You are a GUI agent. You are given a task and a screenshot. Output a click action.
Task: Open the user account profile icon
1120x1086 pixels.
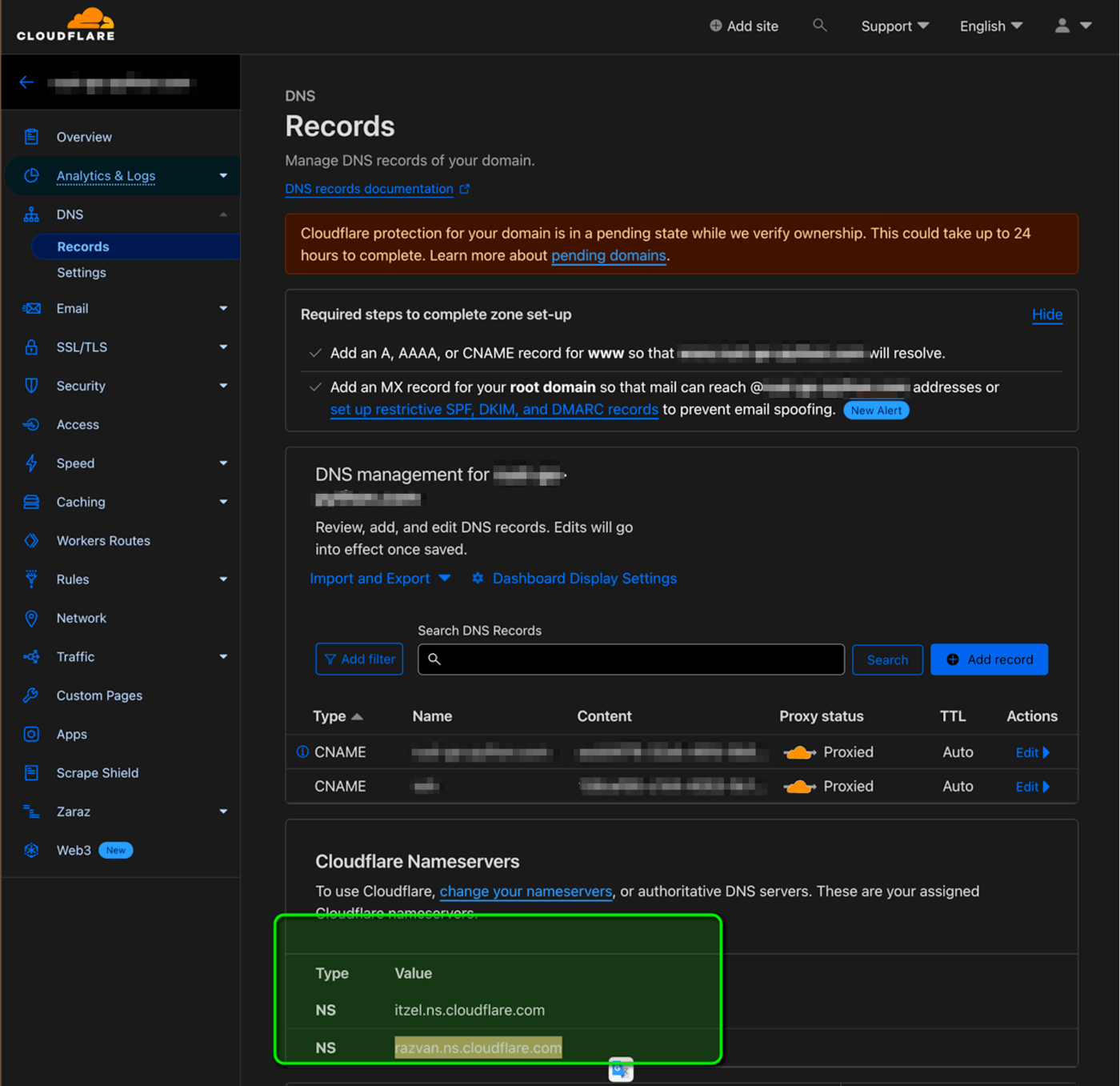1062,26
